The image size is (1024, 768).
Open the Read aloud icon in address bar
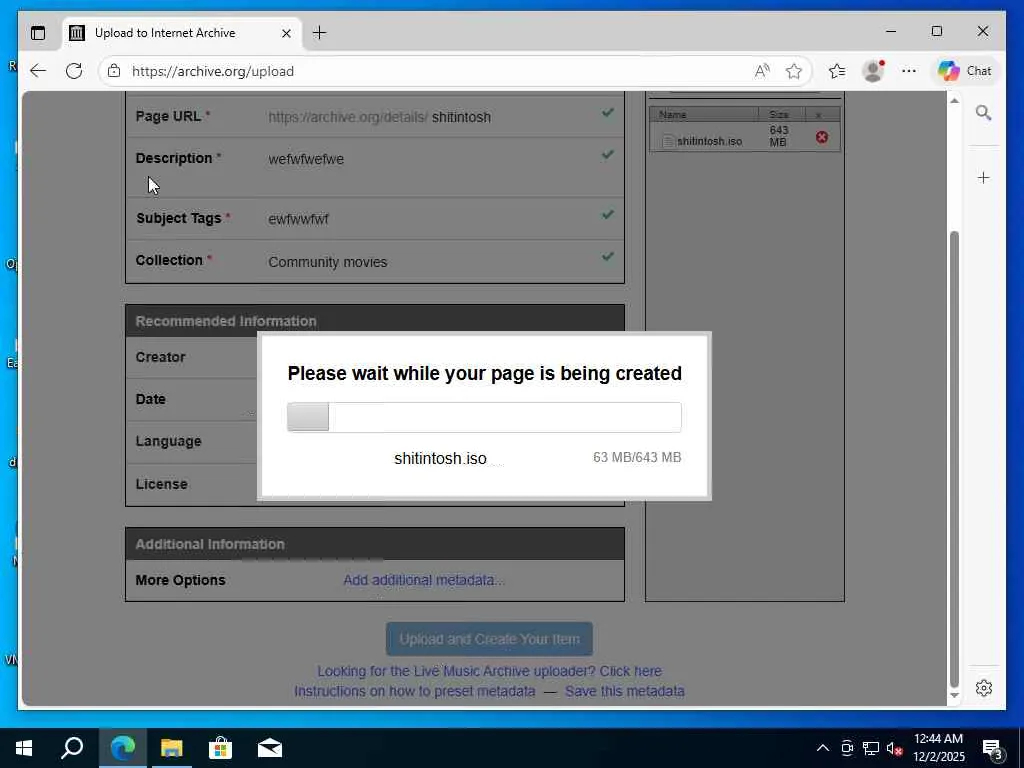click(x=761, y=71)
